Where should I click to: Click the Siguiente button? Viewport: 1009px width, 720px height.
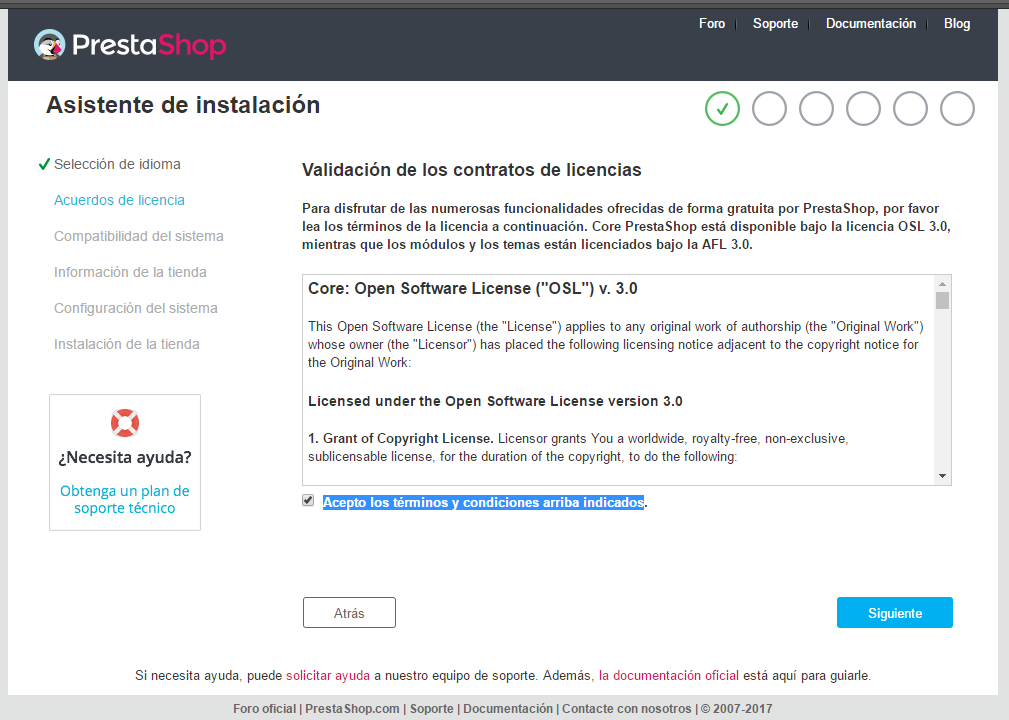pyautogui.click(x=894, y=613)
